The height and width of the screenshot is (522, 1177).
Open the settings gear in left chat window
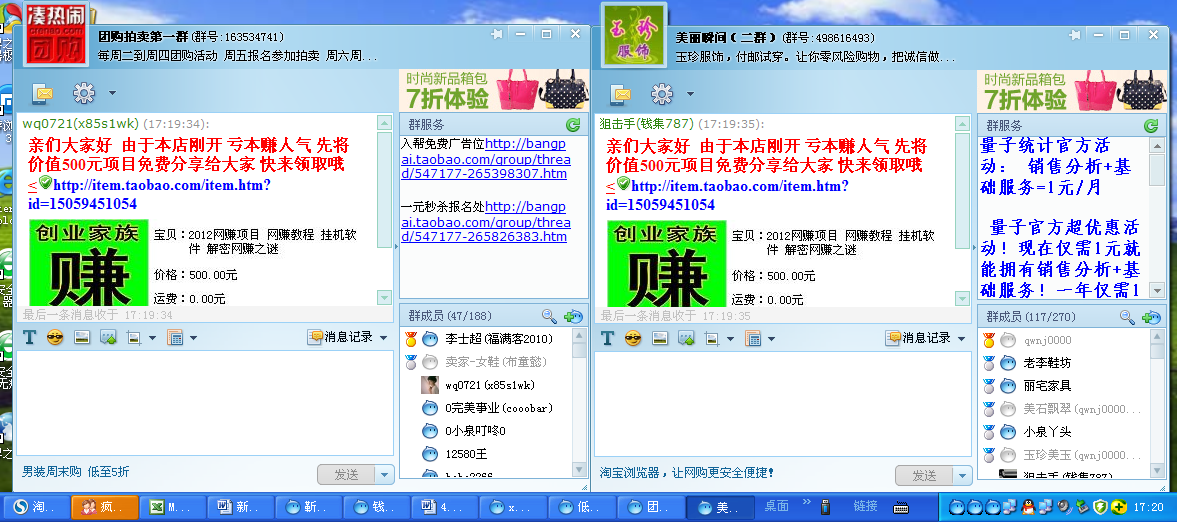coord(83,94)
